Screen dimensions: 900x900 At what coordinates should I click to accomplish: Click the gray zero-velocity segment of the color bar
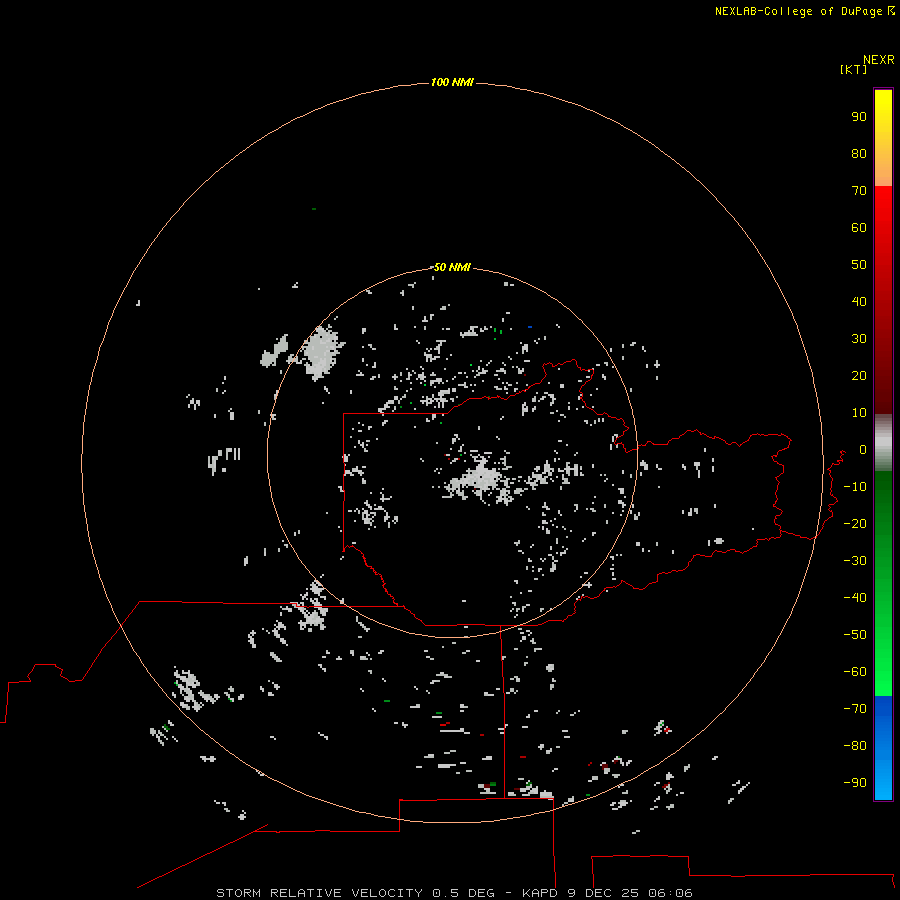pos(883,442)
